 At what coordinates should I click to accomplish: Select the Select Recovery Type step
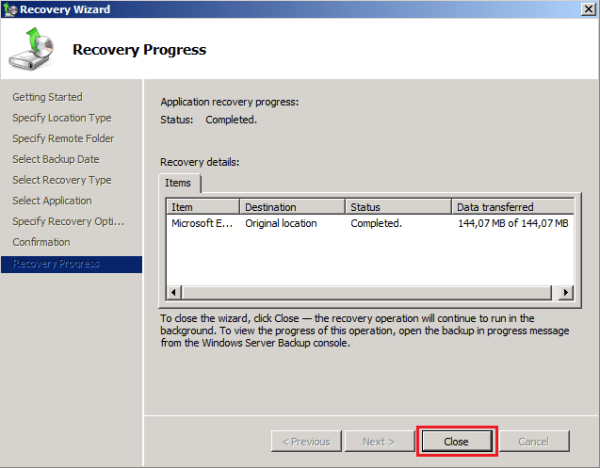click(x=62, y=180)
